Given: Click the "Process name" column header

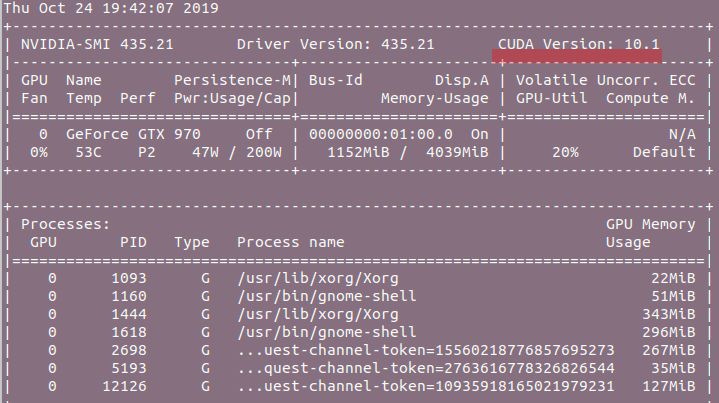Looking at the screenshot, I should click(291, 242).
